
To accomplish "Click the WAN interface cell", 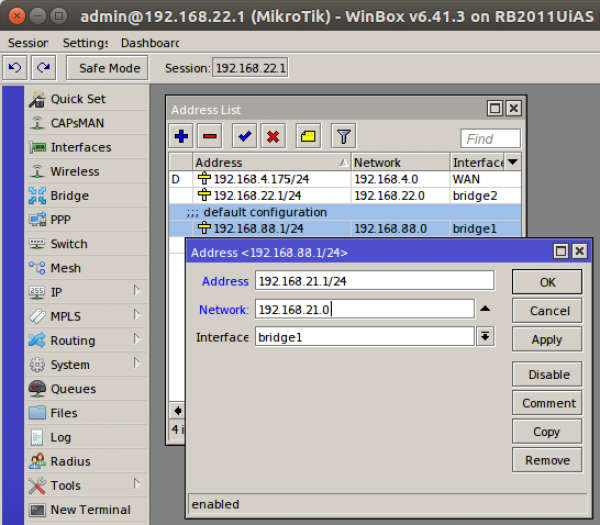I will click(485, 179).
